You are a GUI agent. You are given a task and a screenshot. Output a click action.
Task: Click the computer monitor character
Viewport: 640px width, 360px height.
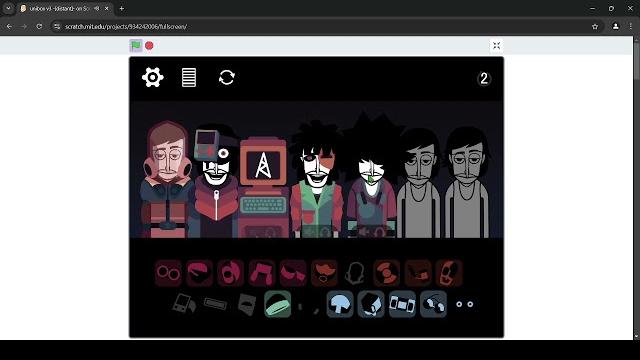[263, 188]
